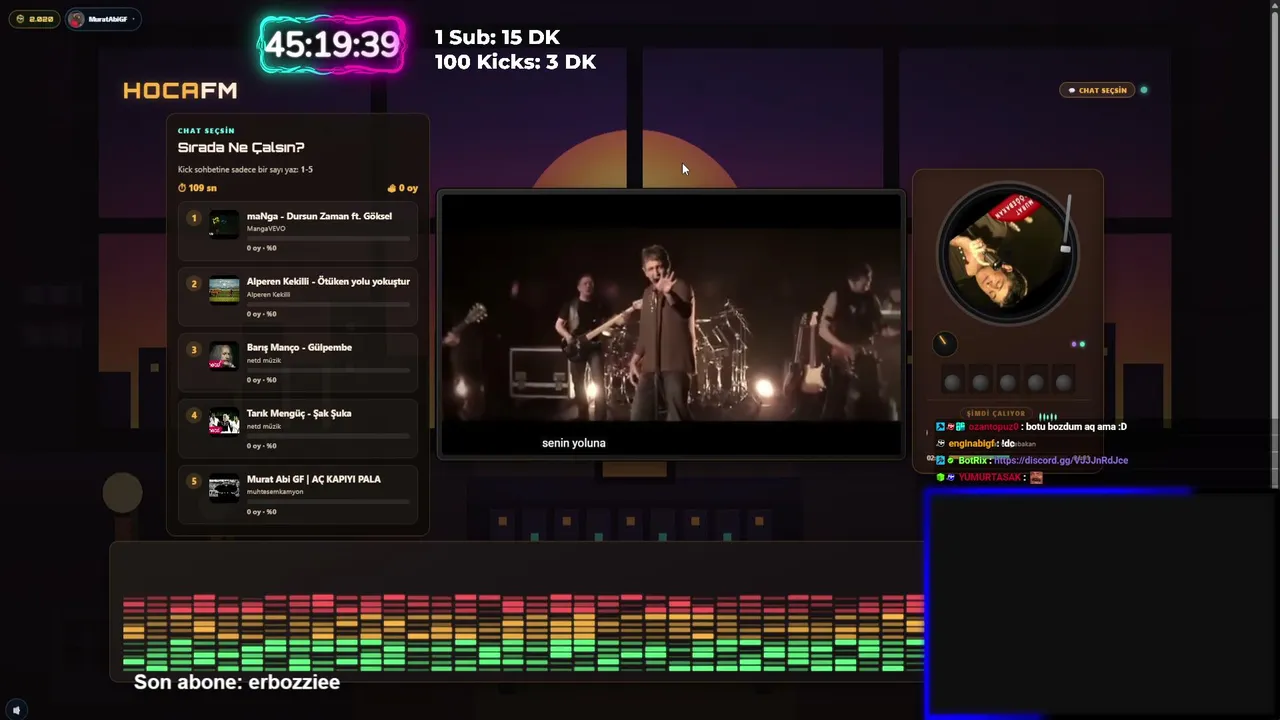Click the spinning vinyl record album art
This screenshot has width=1280, height=720.
(x=1007, y=253)
